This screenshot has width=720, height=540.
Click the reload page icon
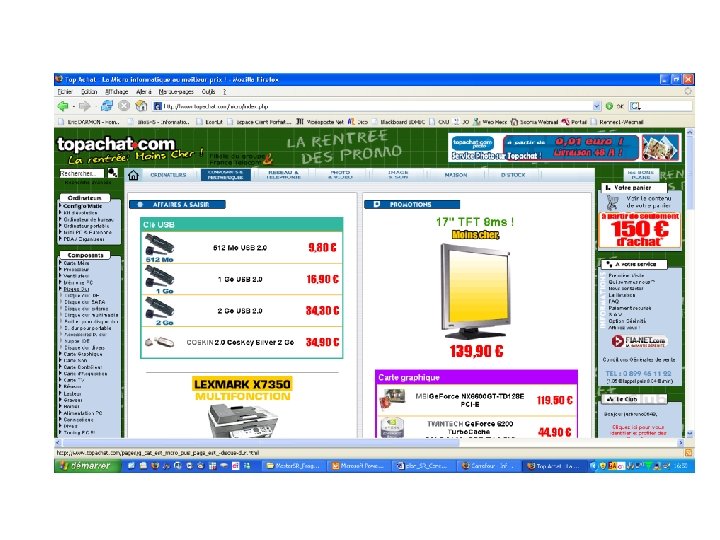point(107,106)
